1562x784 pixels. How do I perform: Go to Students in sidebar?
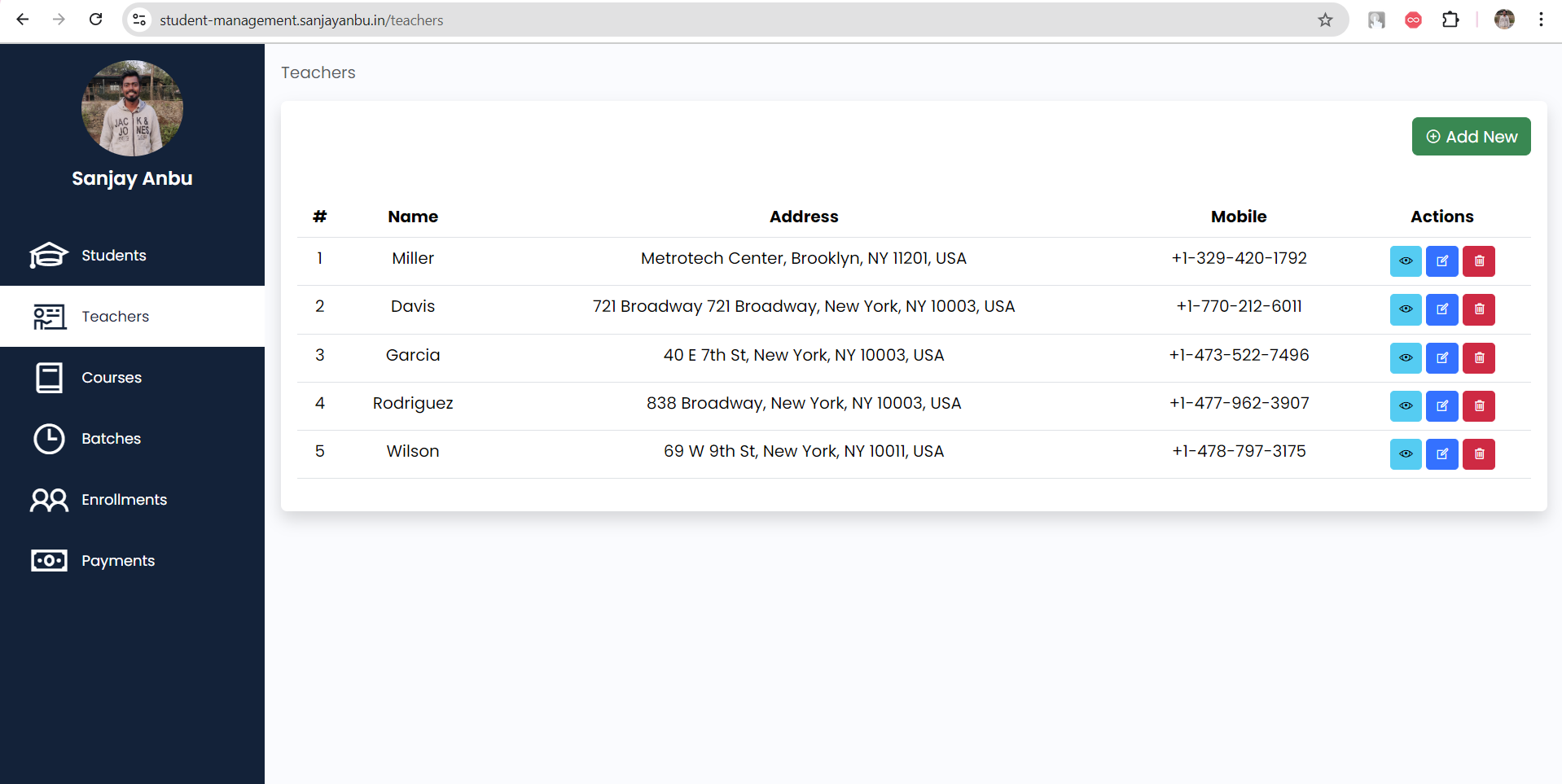(x=114, y=256)
